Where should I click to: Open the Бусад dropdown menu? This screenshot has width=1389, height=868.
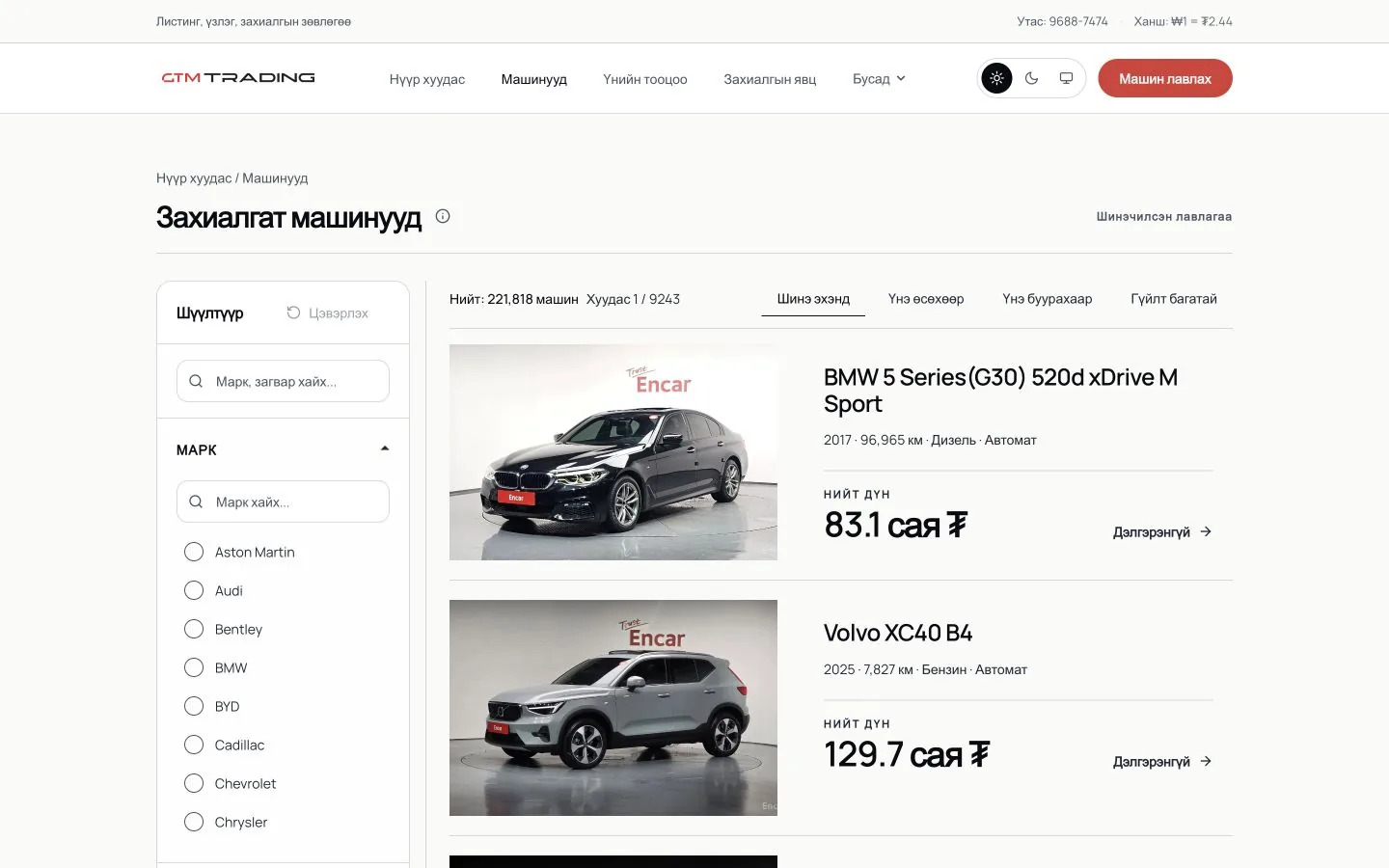coord(879,79)
